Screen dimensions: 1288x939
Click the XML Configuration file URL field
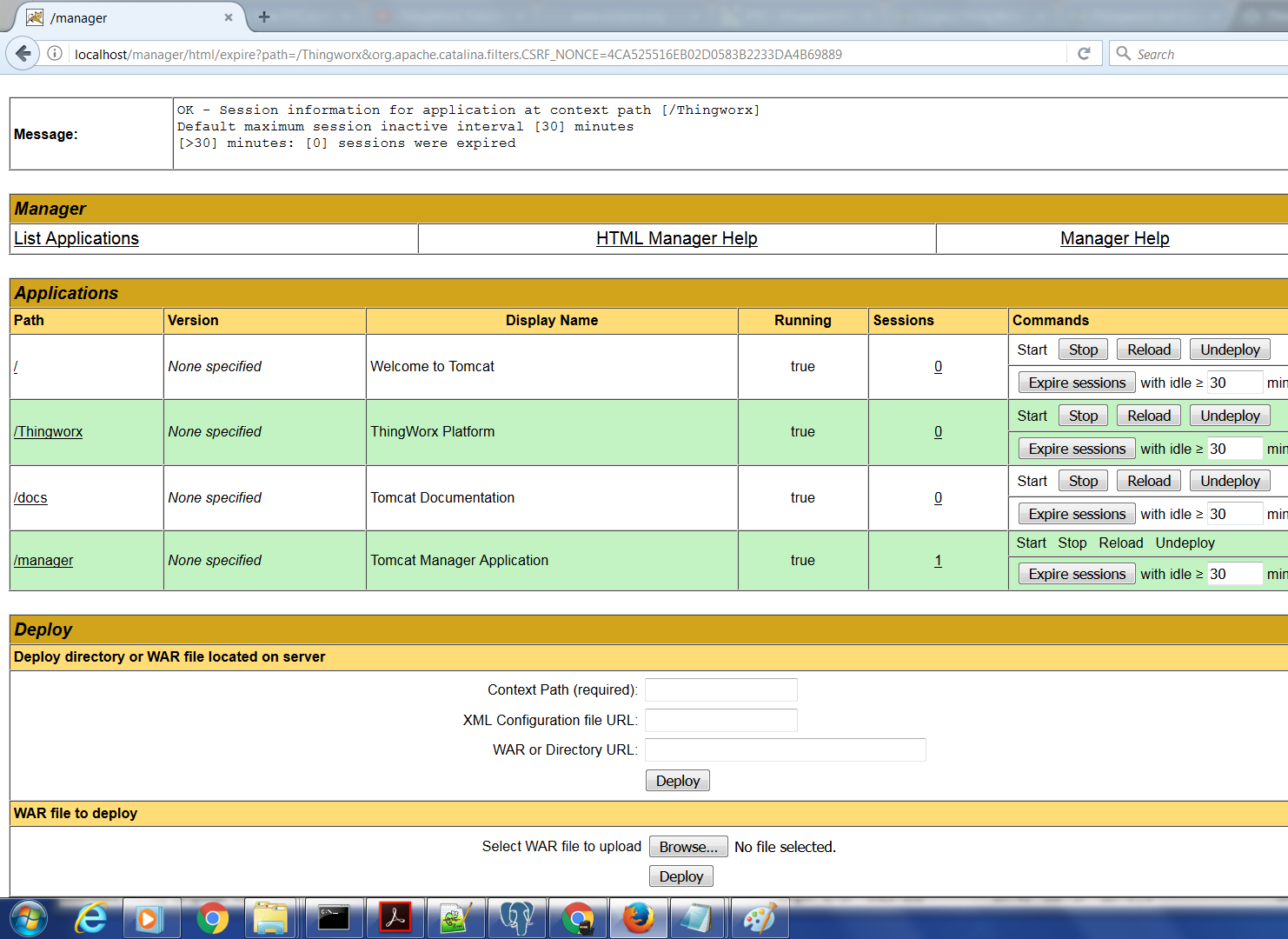[721, 720]
